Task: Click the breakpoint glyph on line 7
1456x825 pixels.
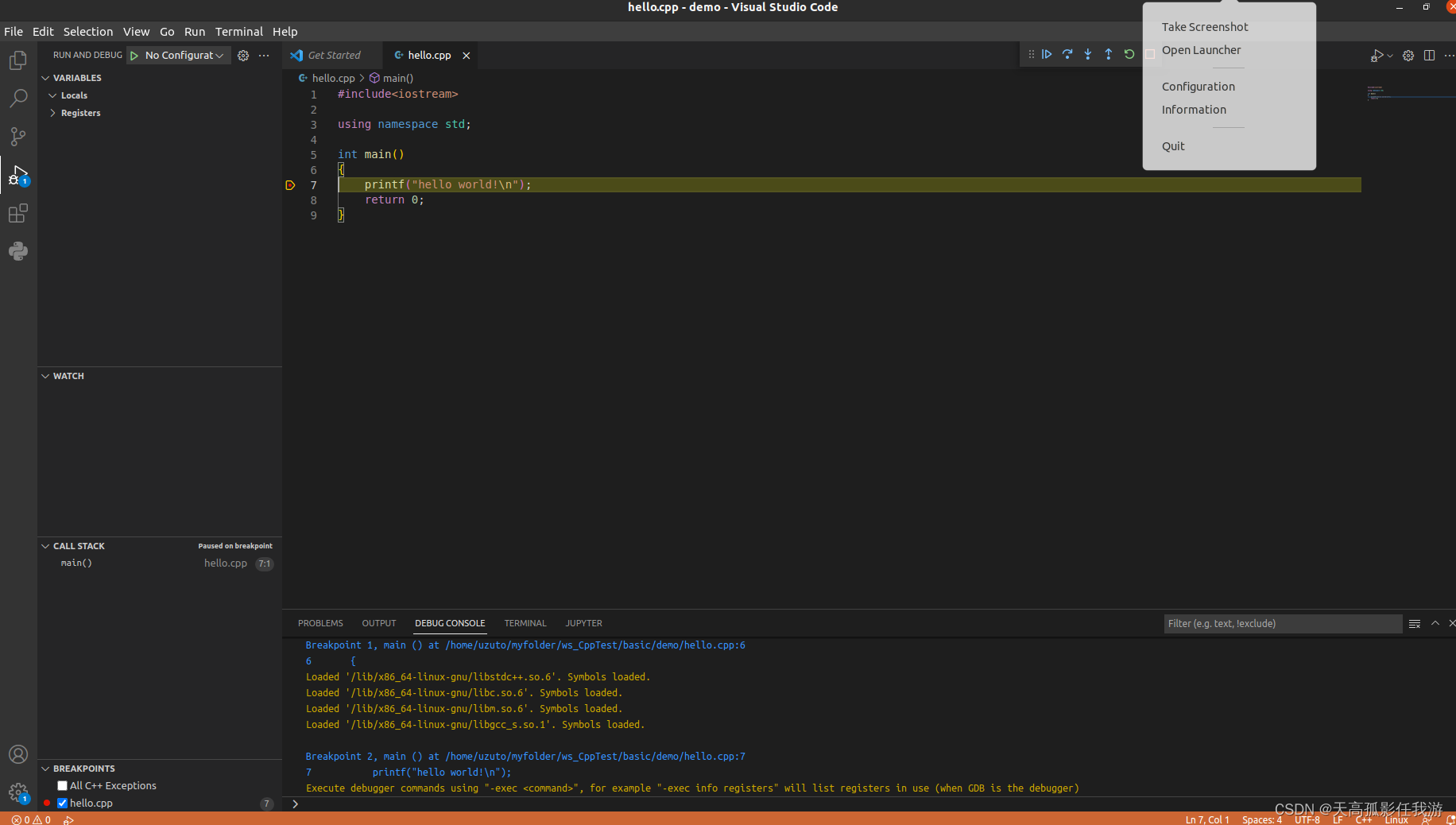Action: click(290, 185)
